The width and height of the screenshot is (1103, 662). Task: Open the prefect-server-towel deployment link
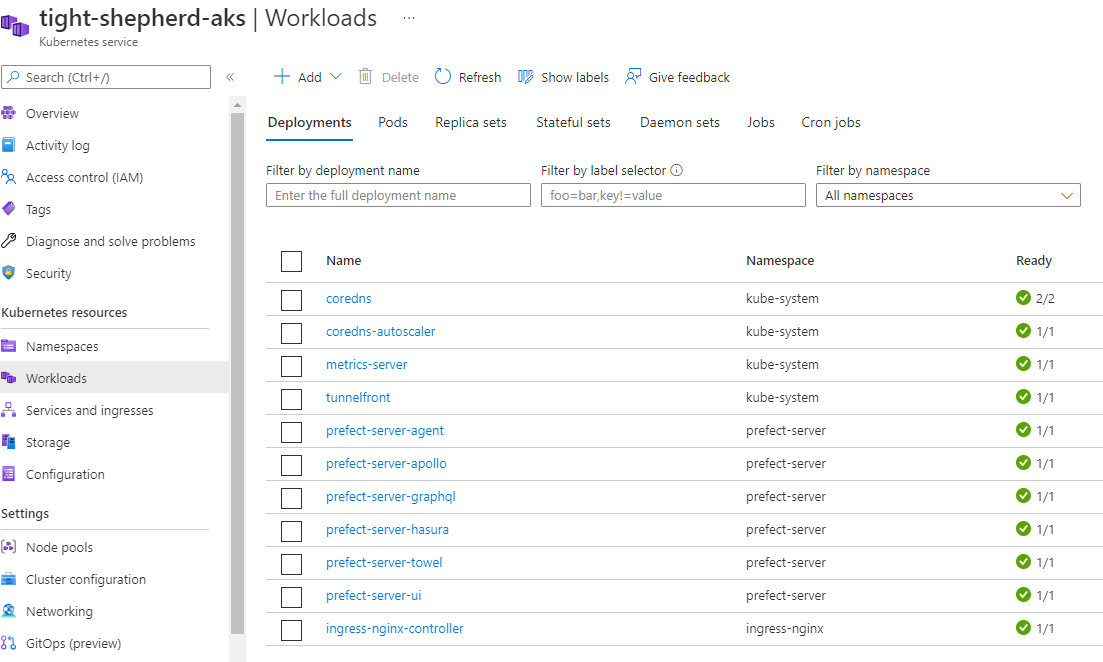384,563
